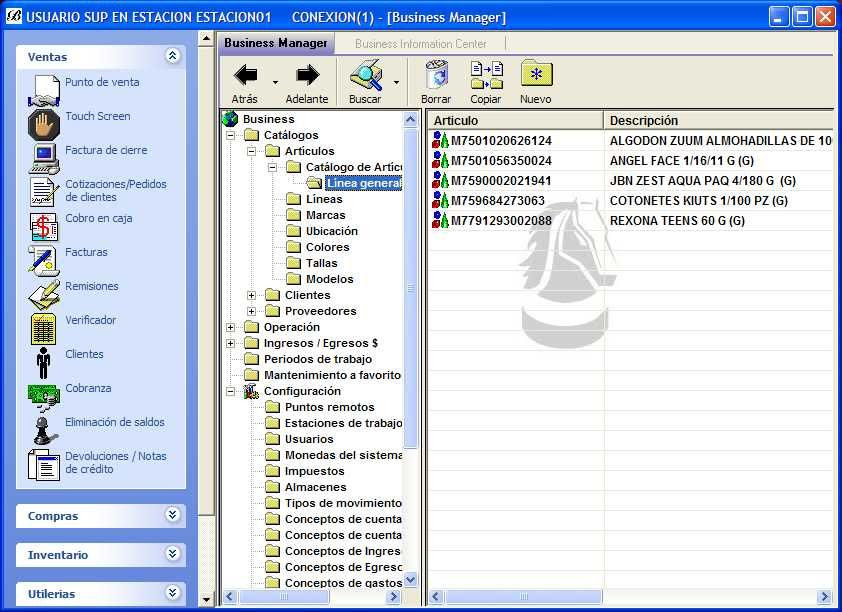
Task: Sort by the Articulo column header
Action: pos(515,120)
